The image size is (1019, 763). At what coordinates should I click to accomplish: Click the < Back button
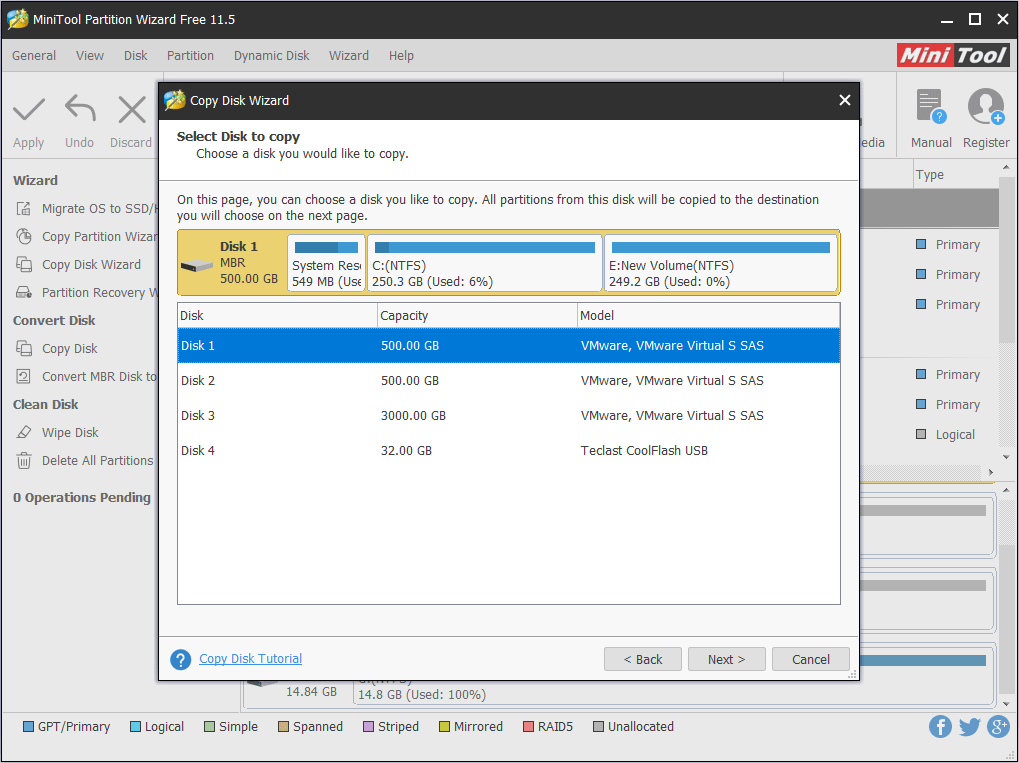click(643, 659)
